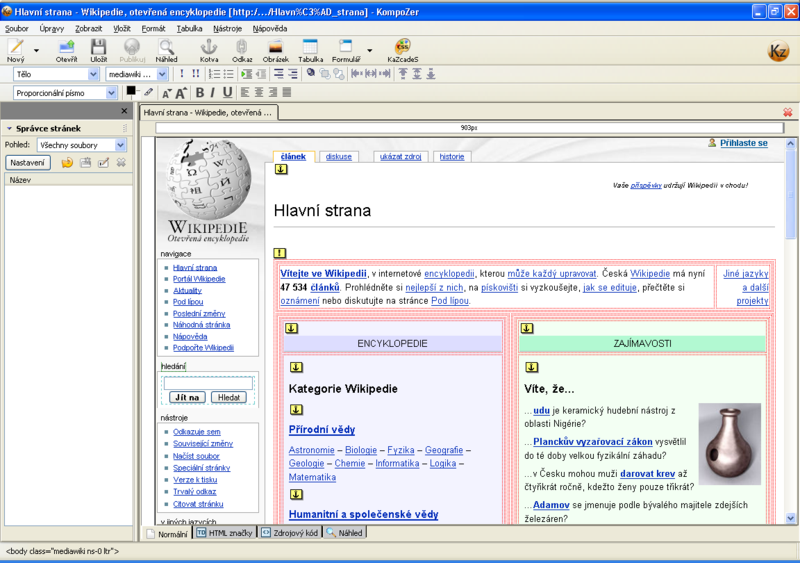Open the Tabulka menu in menu bar
Image resolution: width=800 pixels, height=563 pixels.
pyautogui.click(x=189, y=29)
